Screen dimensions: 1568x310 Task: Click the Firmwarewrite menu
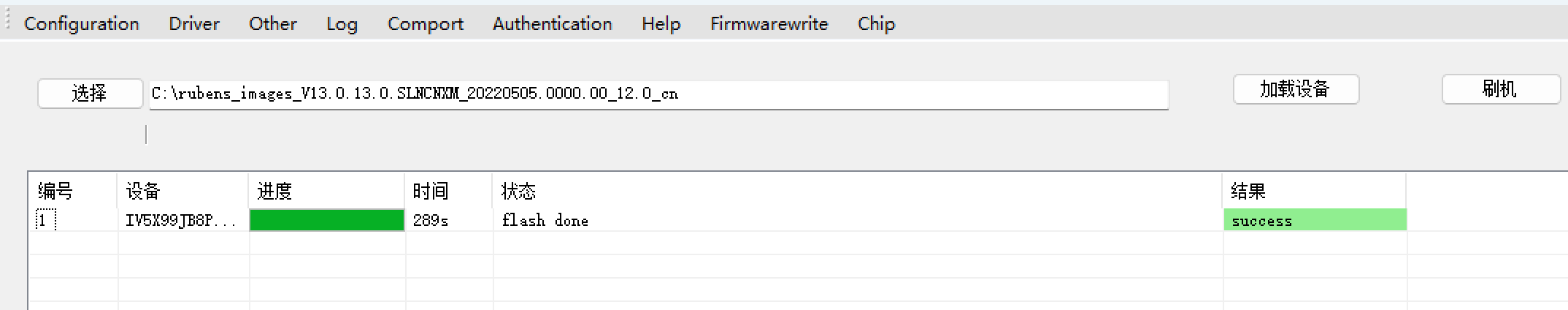769,24
